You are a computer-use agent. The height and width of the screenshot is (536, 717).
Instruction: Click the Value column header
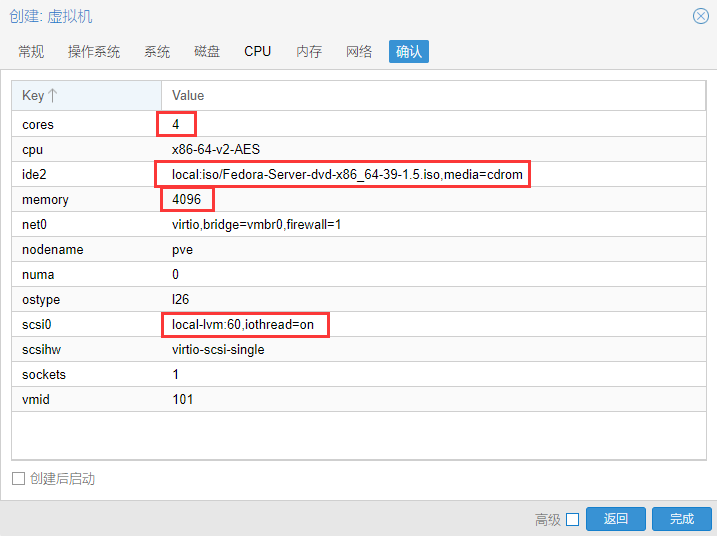point(188,96)
